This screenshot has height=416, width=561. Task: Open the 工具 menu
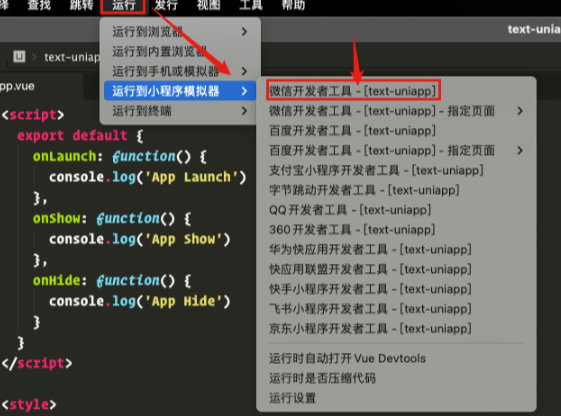click(x=250, y=5)
